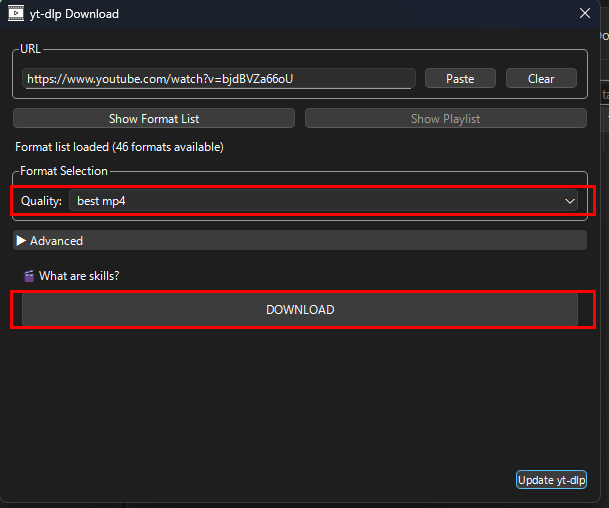Click the 'What are skills?' video title
This screenshot has width=609, height=508.
point(79,276)
